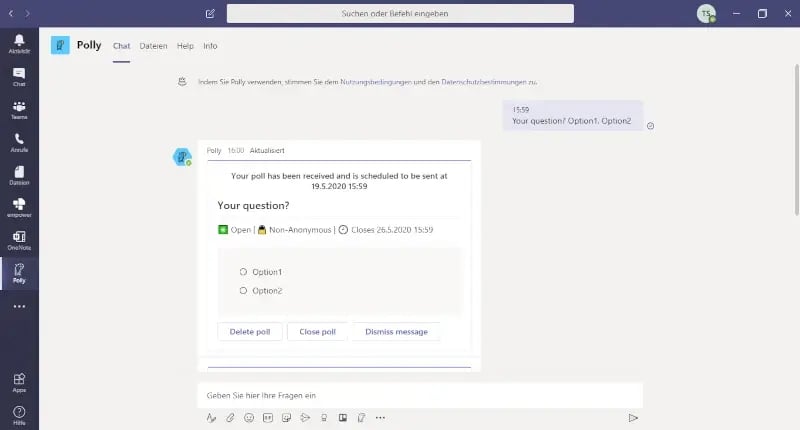Select the Option1 radio button
This screenshot has width=800, height=430.
click(243, 272)
